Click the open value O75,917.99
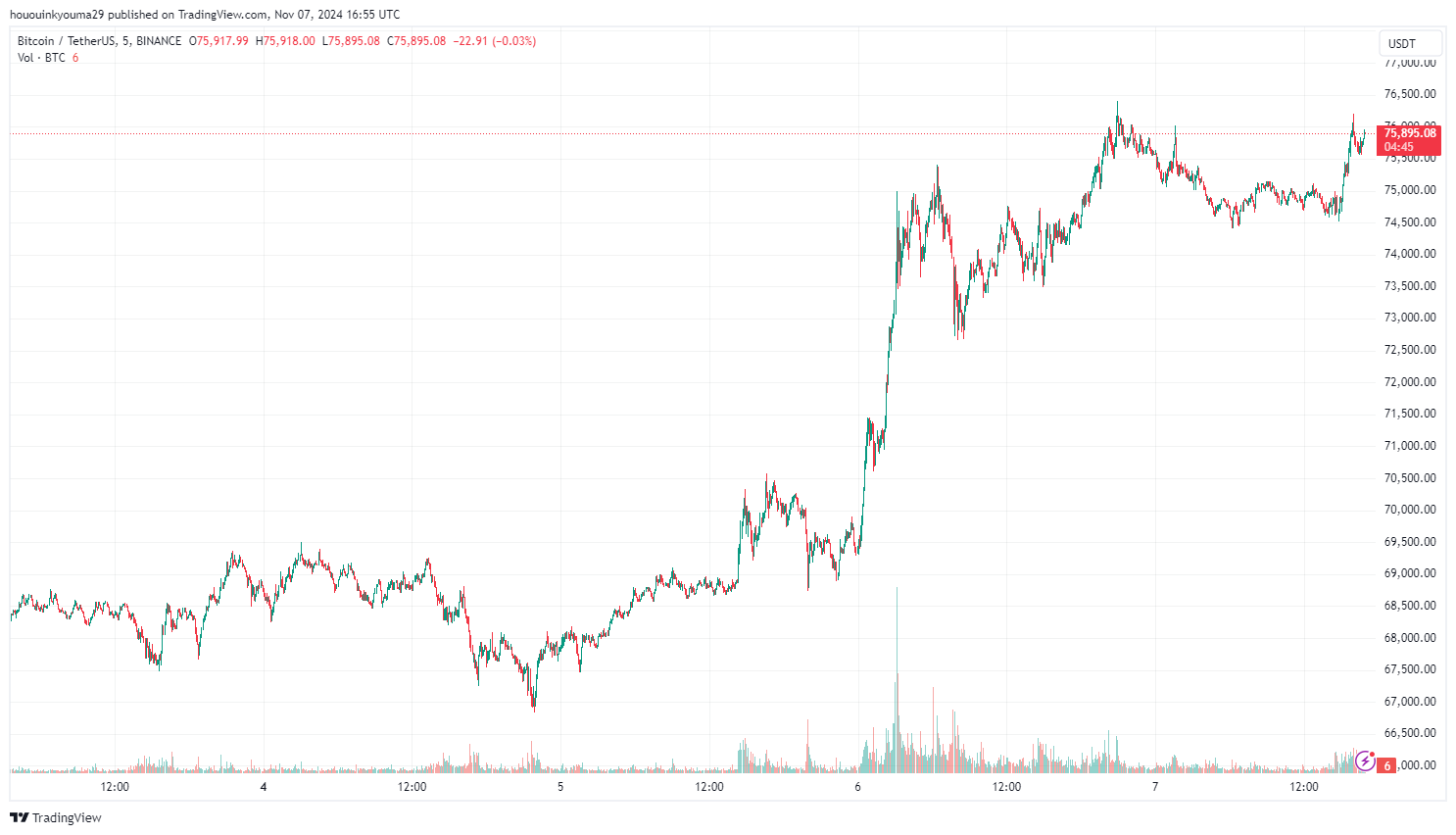This screenshot has width=1456, height=835. pos(219,41)
